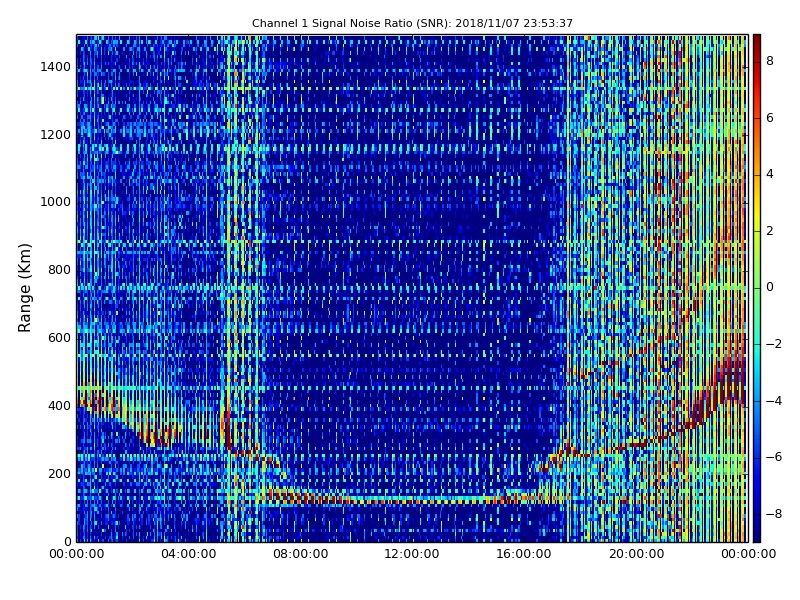Click the 600 tick label on the range axis
Image resolution: width=800 pixels, height=600 pixels.
tap(59, 338)
